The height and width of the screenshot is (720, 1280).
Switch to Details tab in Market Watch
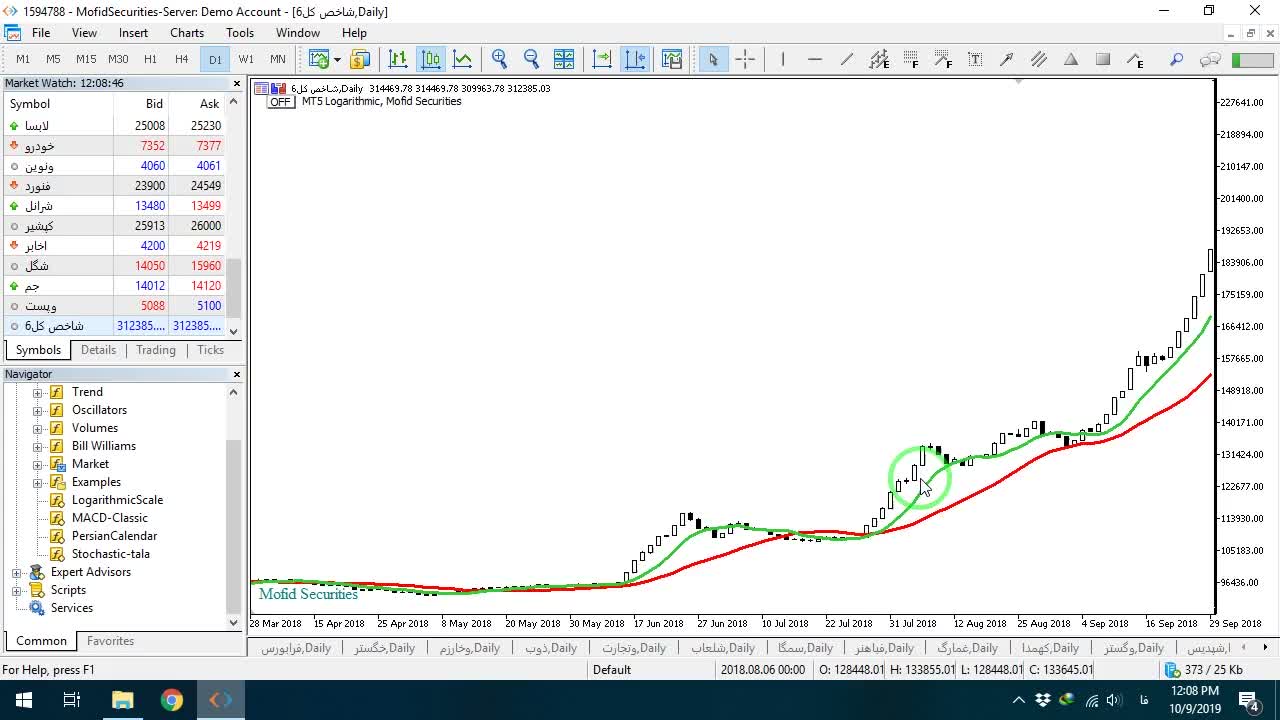pyautogui.click(x=98, y=350)
